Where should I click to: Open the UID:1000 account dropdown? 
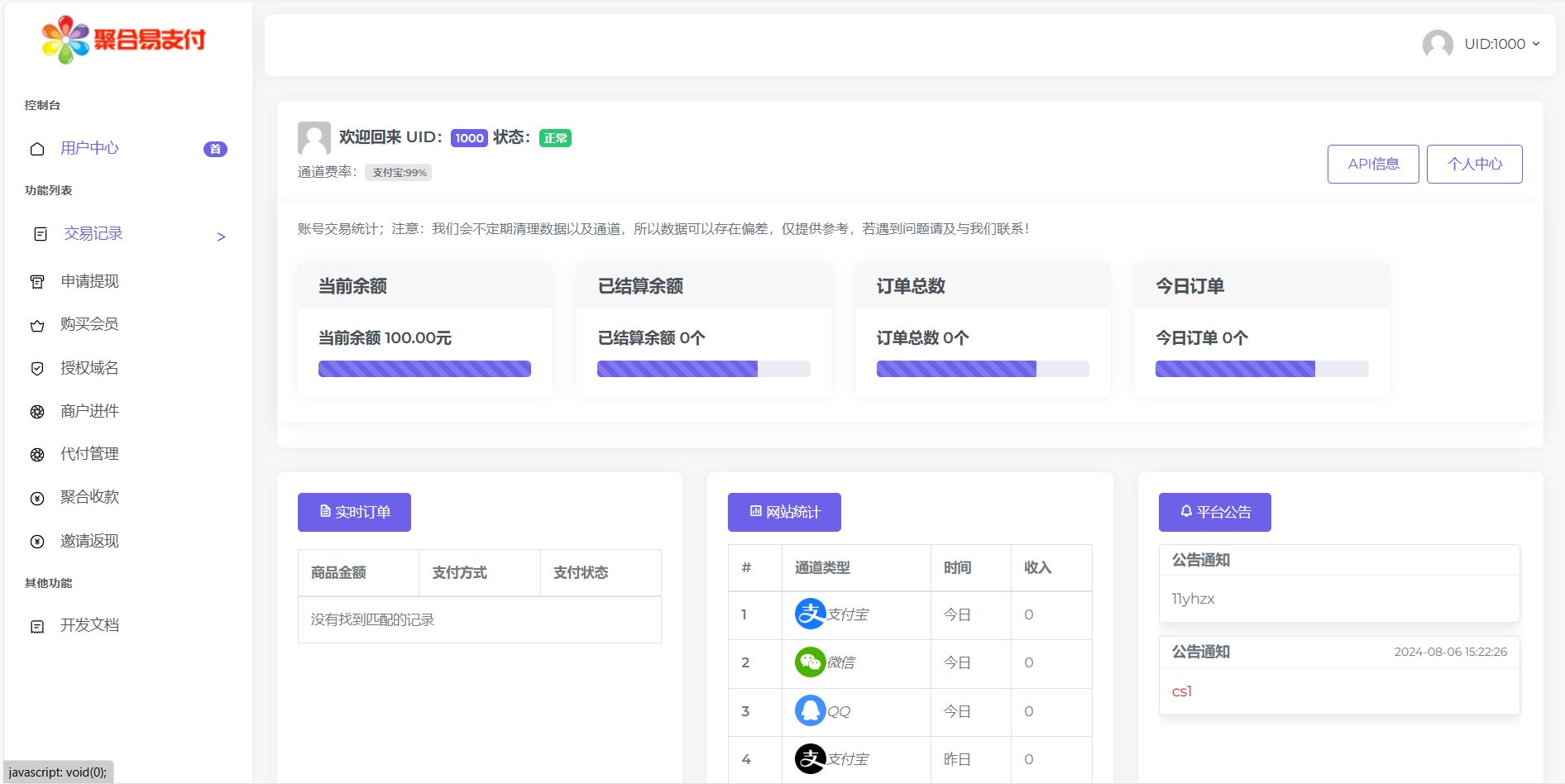[x=1495, y=45]
